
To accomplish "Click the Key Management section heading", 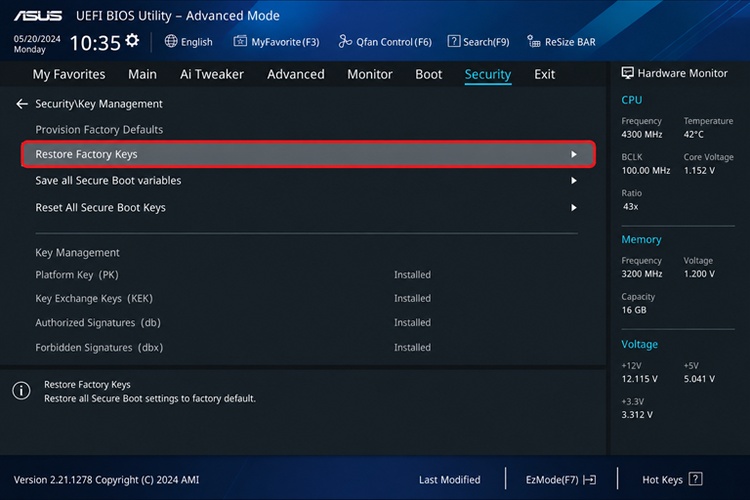I will tap(77, 253).
